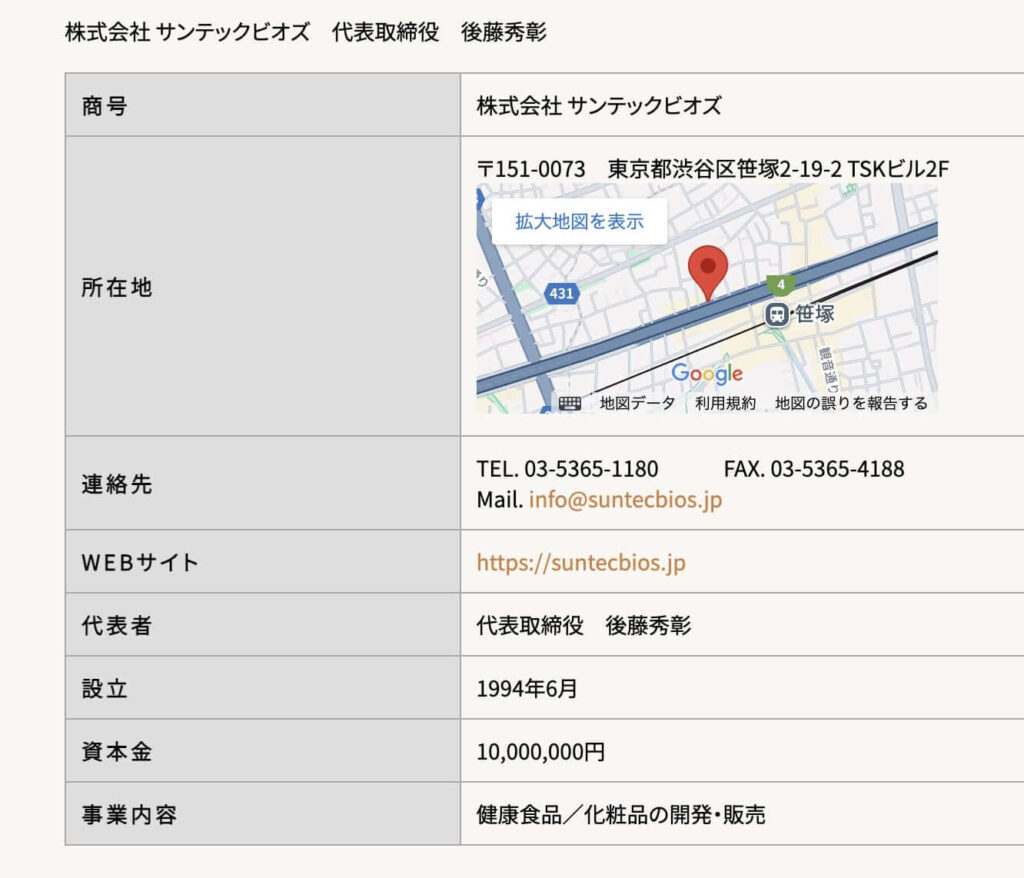Open the info@suntecbios.jp mail link
The image size is (1024, 878).
click(625, 500)
